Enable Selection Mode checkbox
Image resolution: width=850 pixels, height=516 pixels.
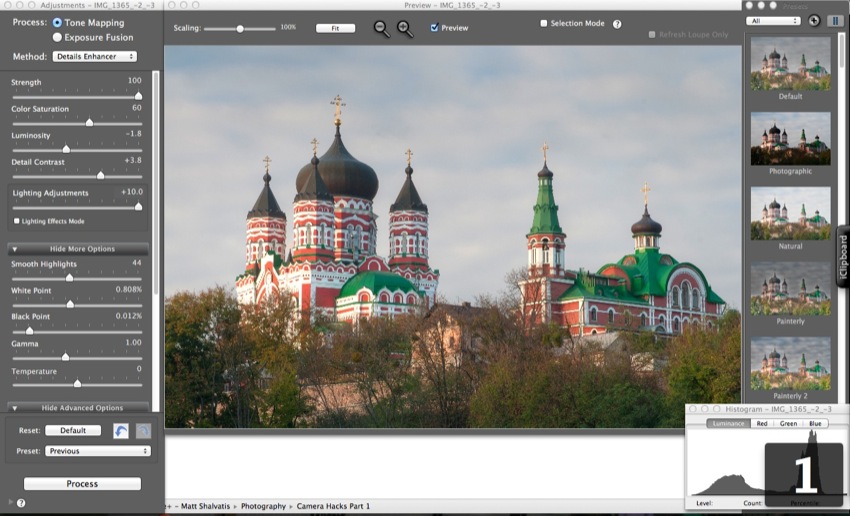click(x=544, y=23)
